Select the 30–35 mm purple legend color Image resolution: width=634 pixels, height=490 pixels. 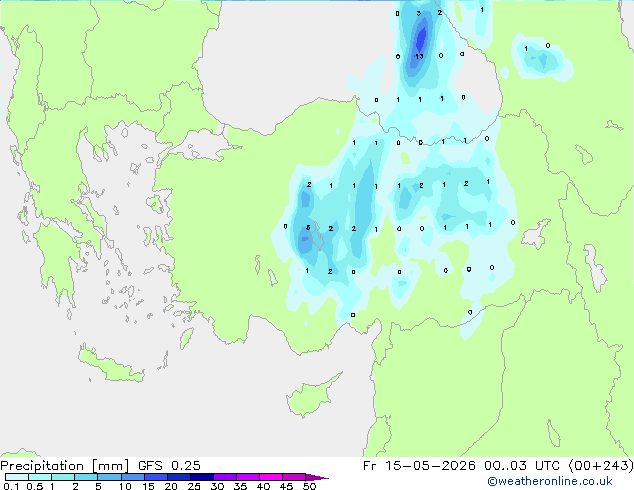(x=225, y=477)
